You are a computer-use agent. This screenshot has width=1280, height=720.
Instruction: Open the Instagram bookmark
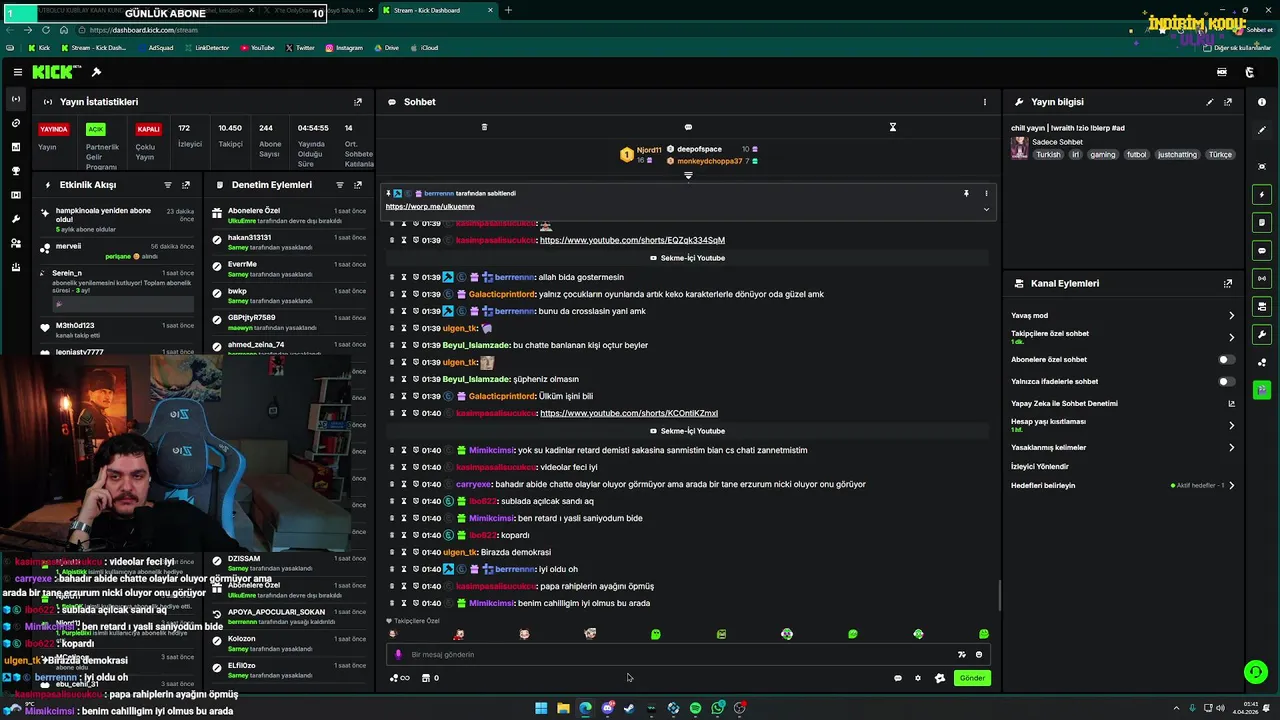click(x=343, y=48)
